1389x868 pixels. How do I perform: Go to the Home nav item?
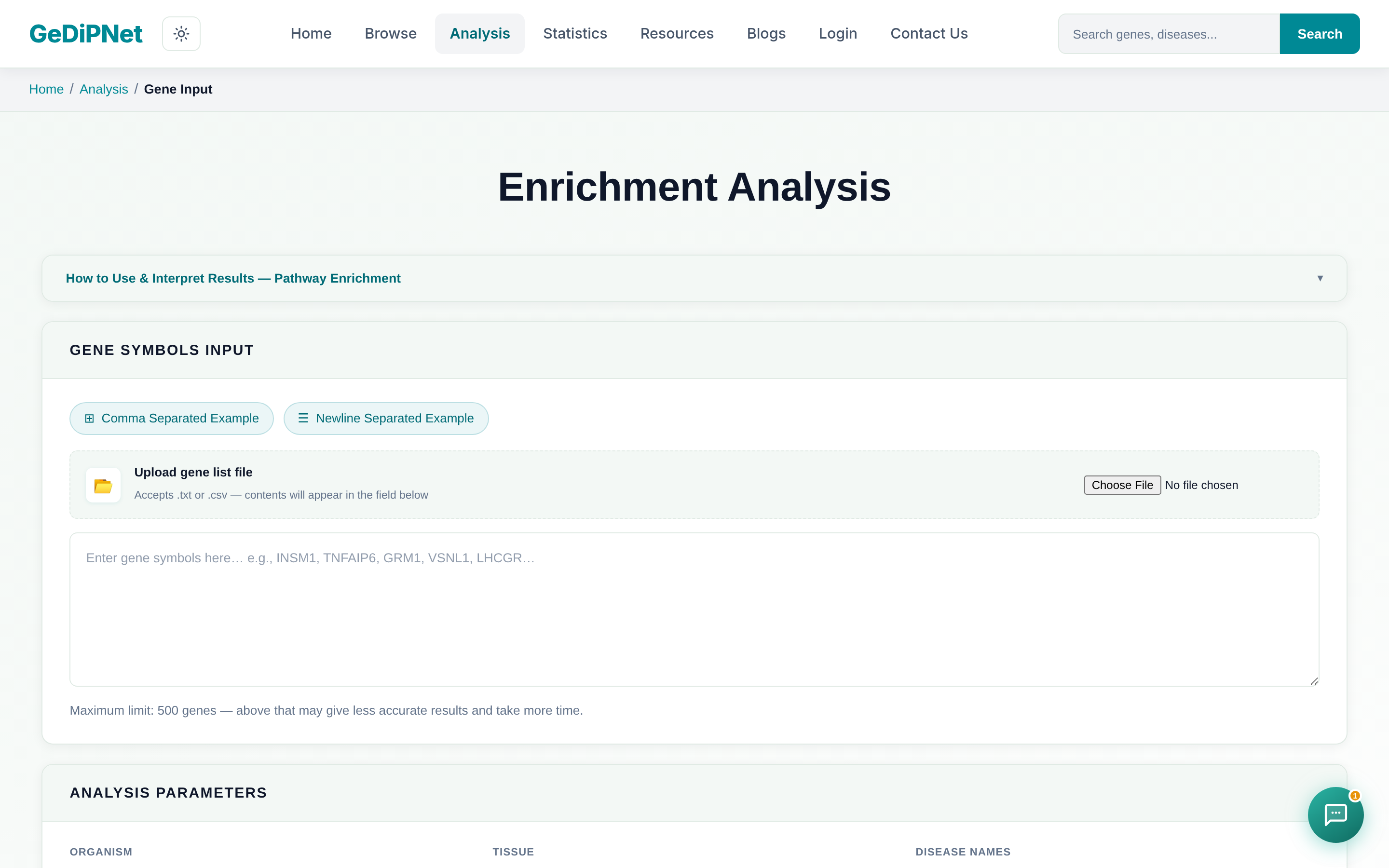tap(311, 34)
